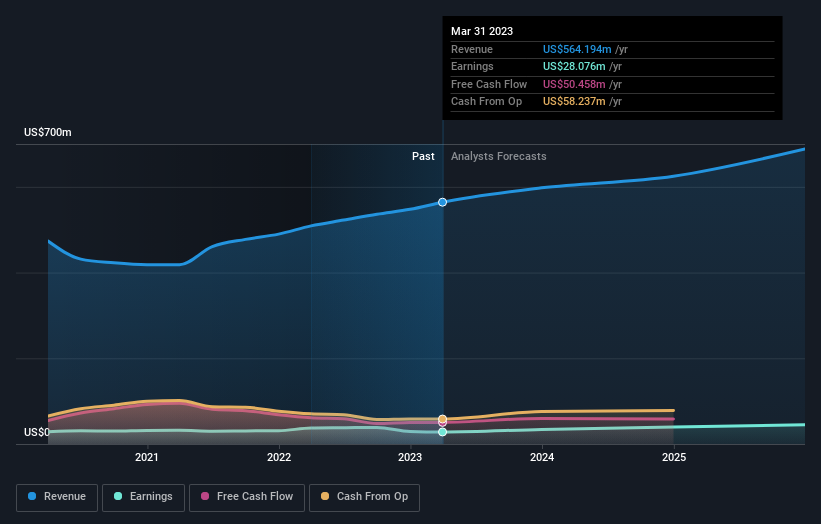Click the 2021 x-axis label
This screenshot has height=524, width=821.
tap(147, 458)
